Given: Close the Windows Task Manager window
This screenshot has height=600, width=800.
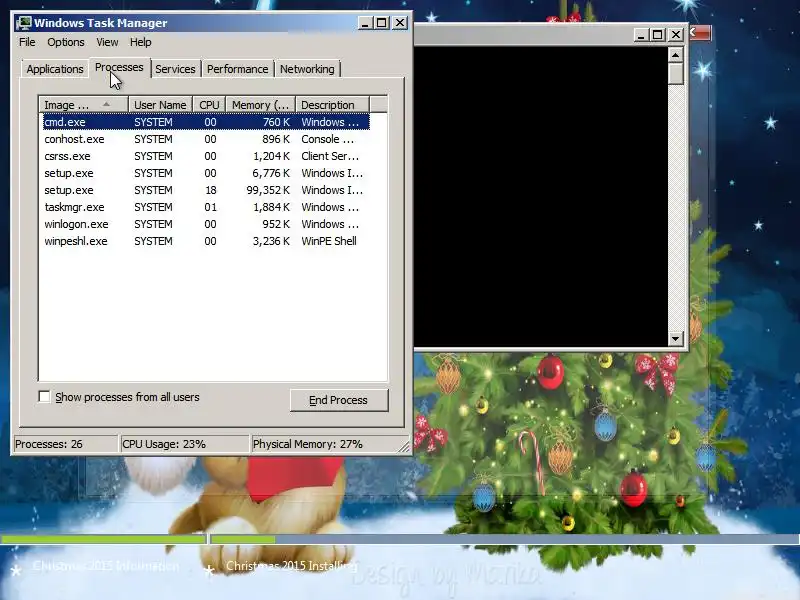Looking at the screenshot, I should (x=400, y=23).
